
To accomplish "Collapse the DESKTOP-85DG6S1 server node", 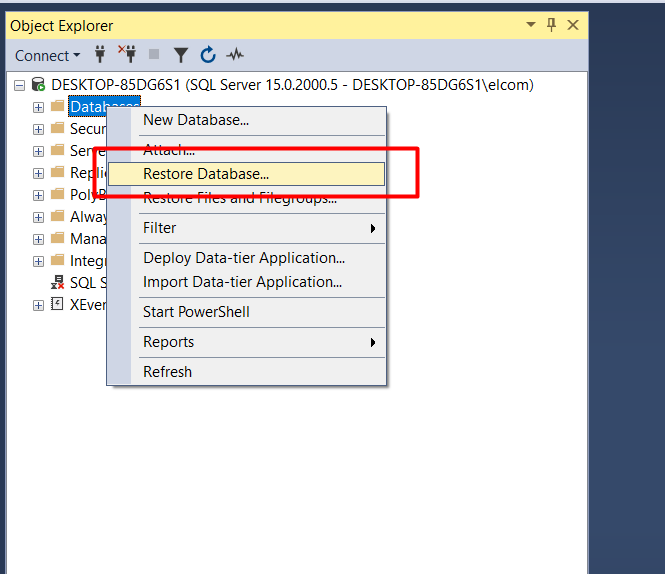I will 19,85.
